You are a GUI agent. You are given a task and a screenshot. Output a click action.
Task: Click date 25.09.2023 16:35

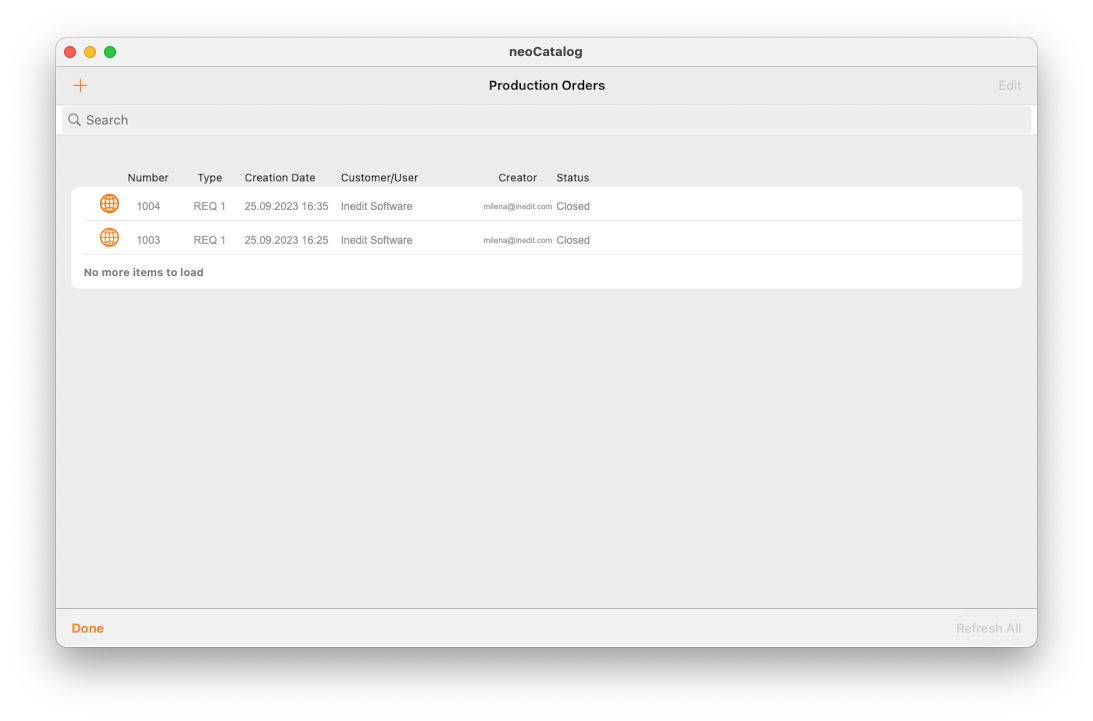coord(286,206)
